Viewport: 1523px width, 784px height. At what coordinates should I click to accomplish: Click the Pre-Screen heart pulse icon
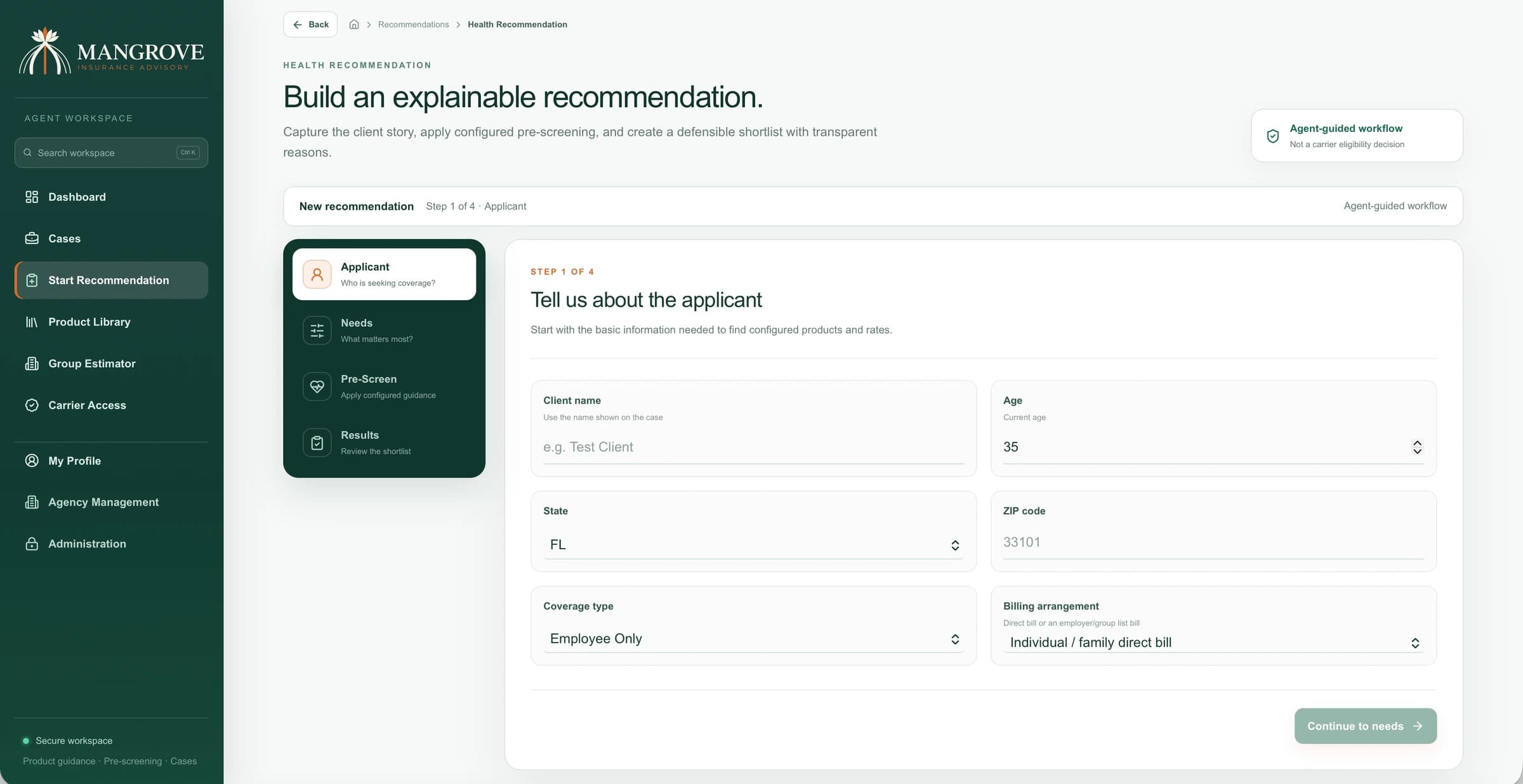tap(317, 386)
